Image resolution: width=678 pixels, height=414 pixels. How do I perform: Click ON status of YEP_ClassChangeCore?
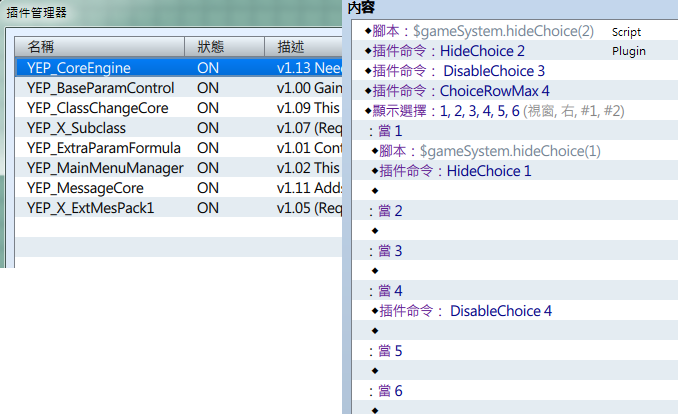tap(208, 108)
